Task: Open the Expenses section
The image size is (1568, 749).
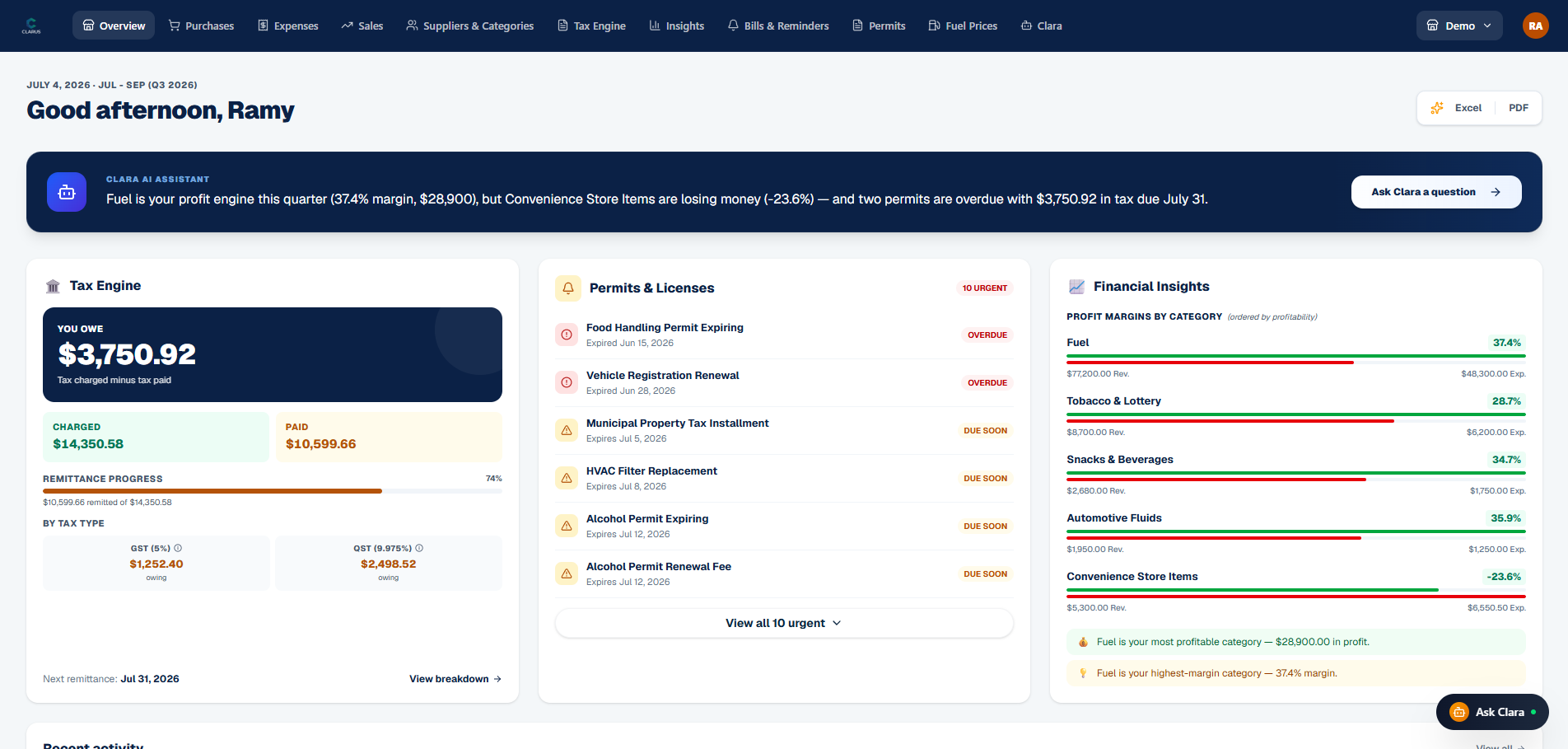Action: [x=288, y=26]
